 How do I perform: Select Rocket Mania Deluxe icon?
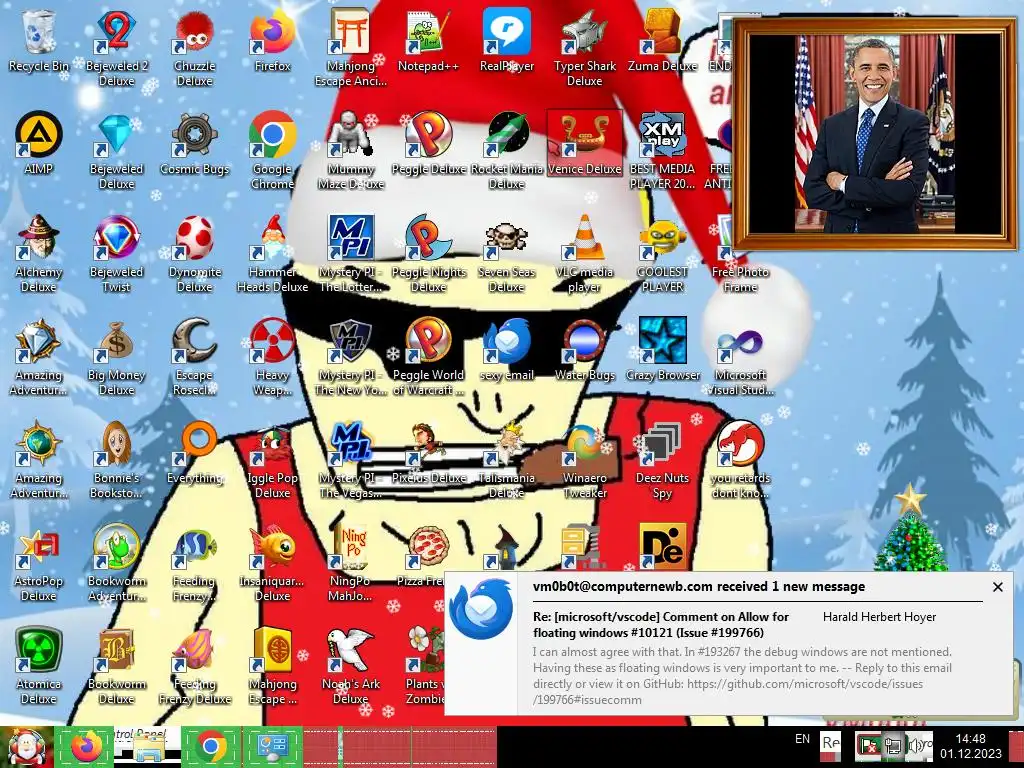pyautogui.click(x=507, y=150)
